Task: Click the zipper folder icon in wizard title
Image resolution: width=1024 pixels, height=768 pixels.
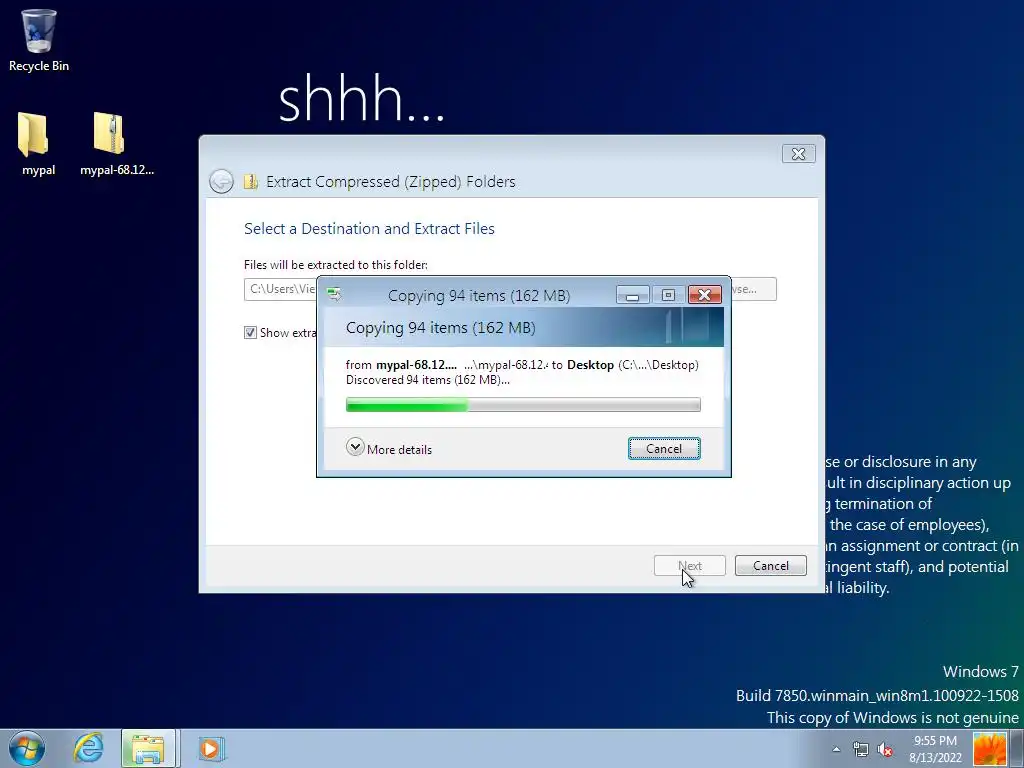Action: point(251,182)
